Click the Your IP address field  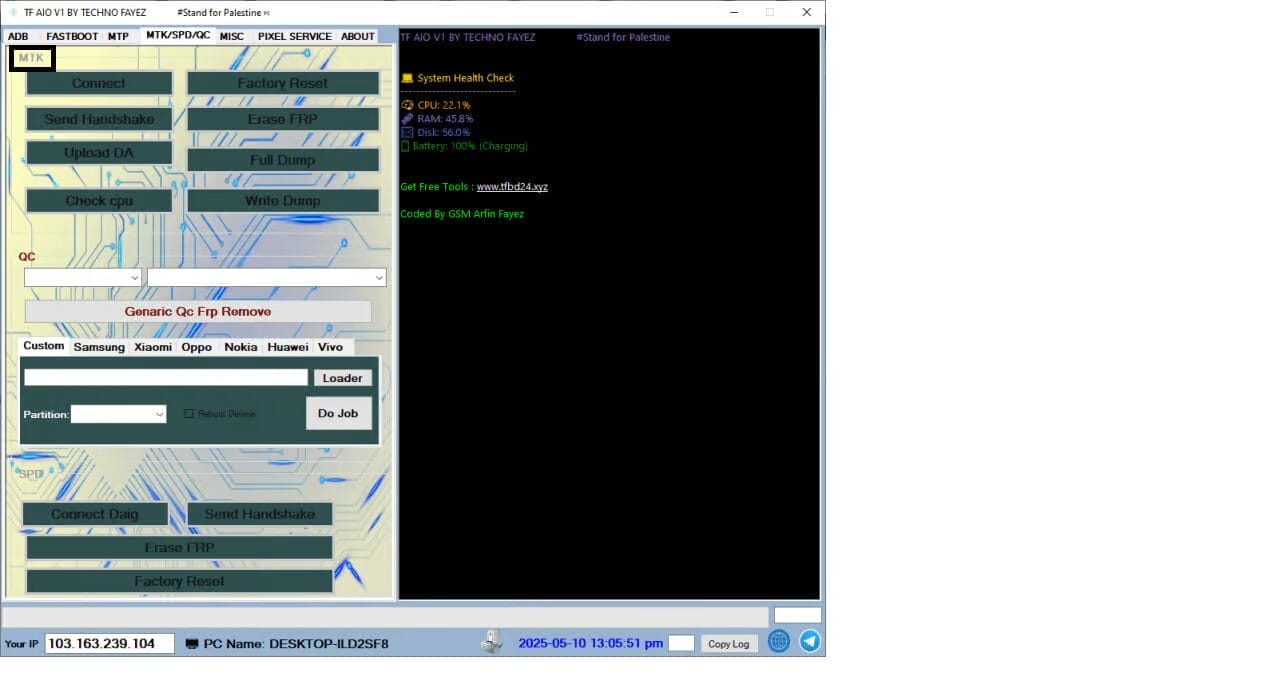(110, 643)
